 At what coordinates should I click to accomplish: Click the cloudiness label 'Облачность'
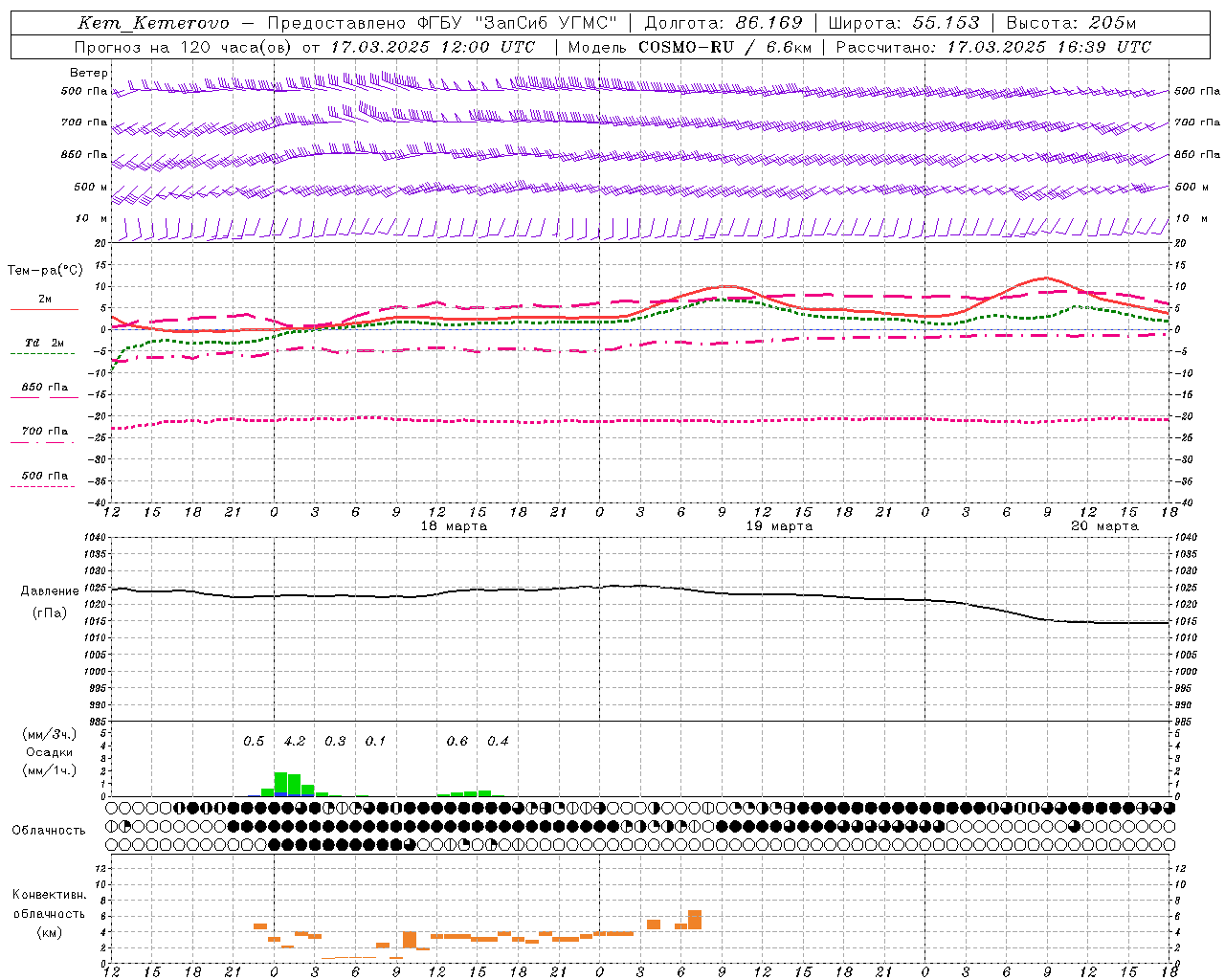(49, 830)
